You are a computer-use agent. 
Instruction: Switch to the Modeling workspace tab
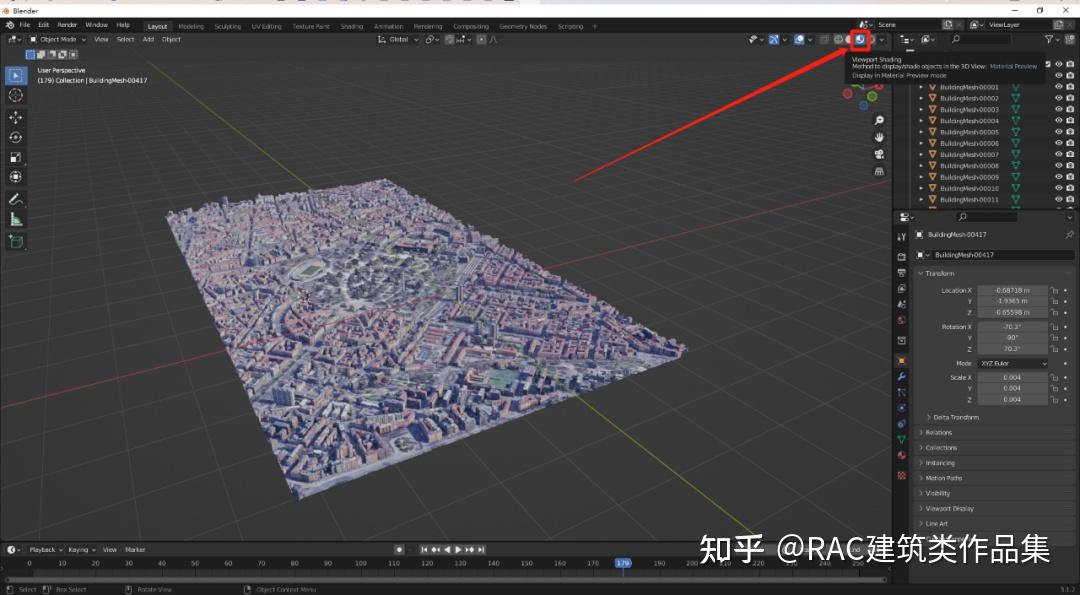(x=191, y=26)
